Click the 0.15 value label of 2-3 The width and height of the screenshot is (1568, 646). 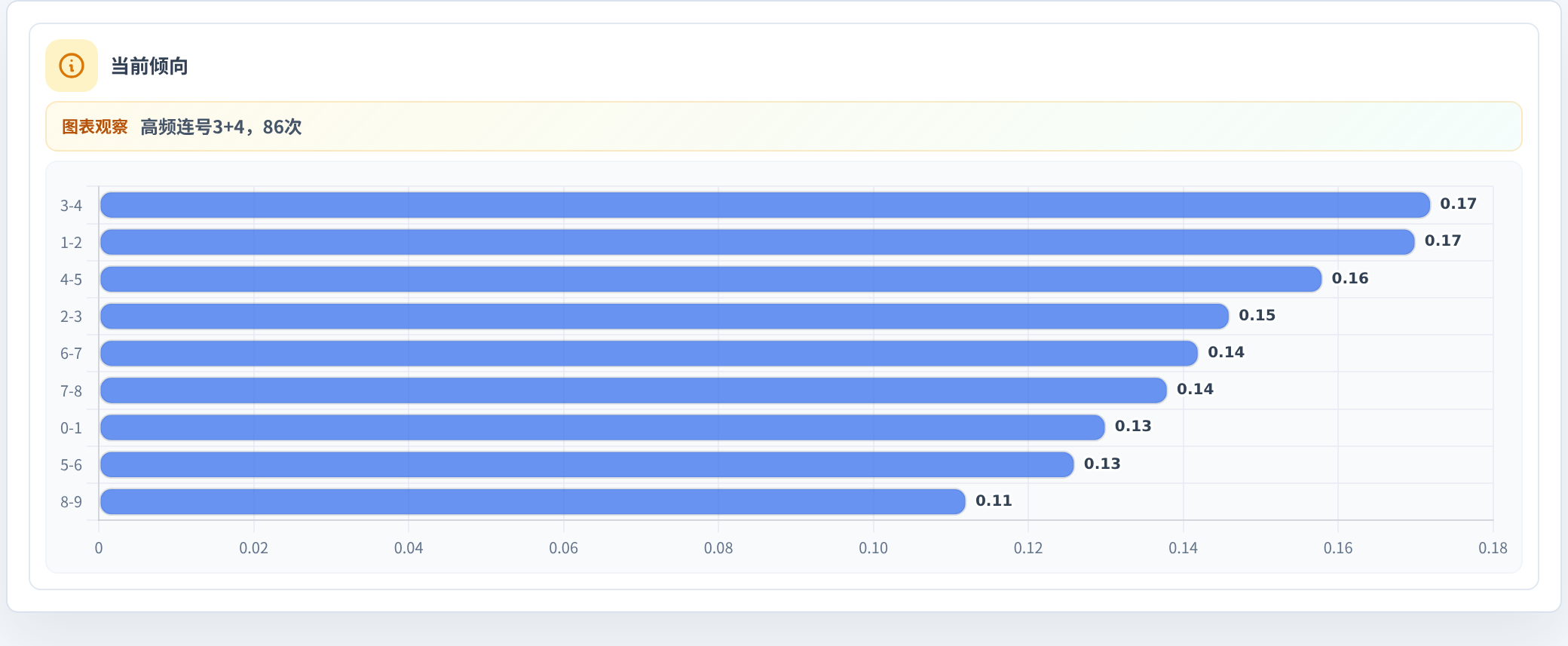coord(1257,315)
